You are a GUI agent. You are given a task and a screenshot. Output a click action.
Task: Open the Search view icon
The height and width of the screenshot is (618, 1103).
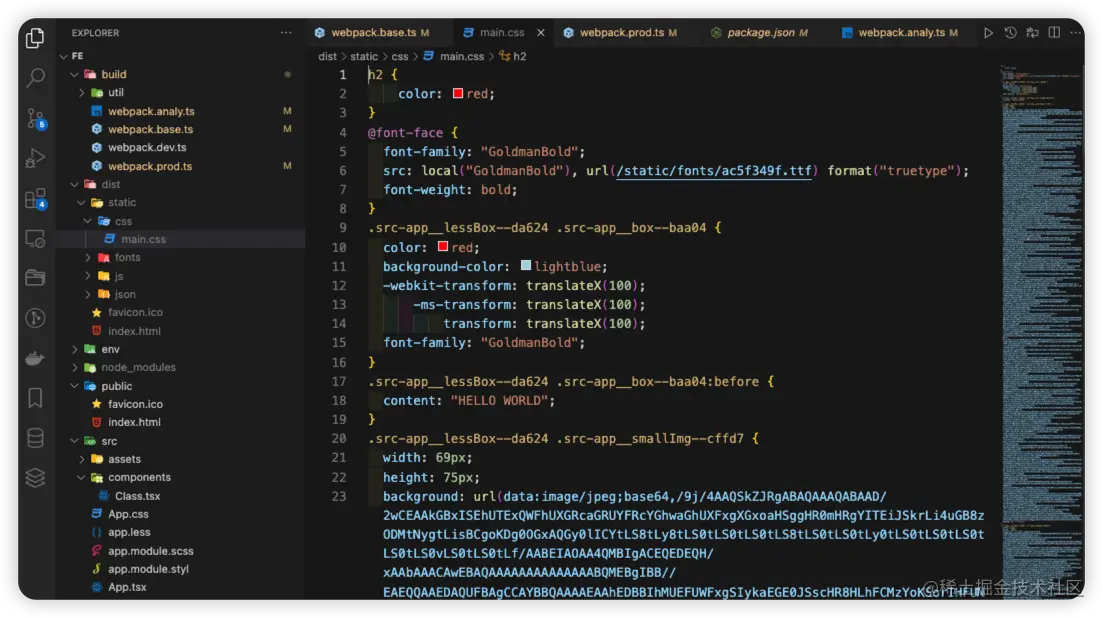click(35, 77)
